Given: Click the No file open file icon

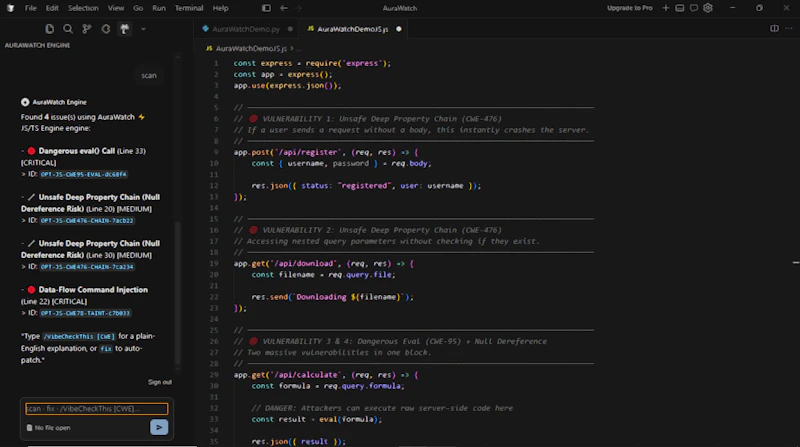Looking at the screenshot, I should [x=29, y=428].
